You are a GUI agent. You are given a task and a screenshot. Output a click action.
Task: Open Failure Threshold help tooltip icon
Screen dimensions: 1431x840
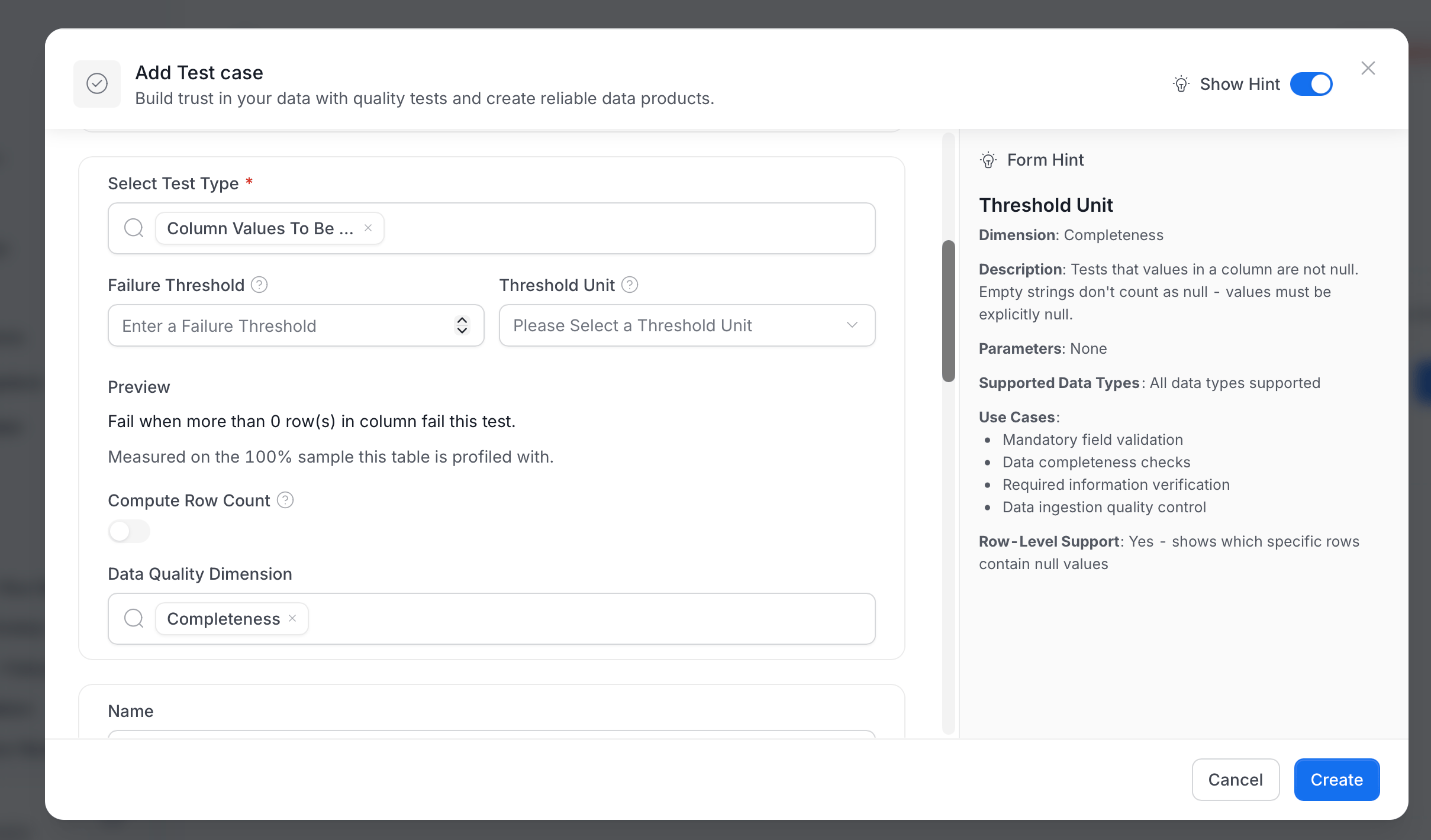point(259,285)
